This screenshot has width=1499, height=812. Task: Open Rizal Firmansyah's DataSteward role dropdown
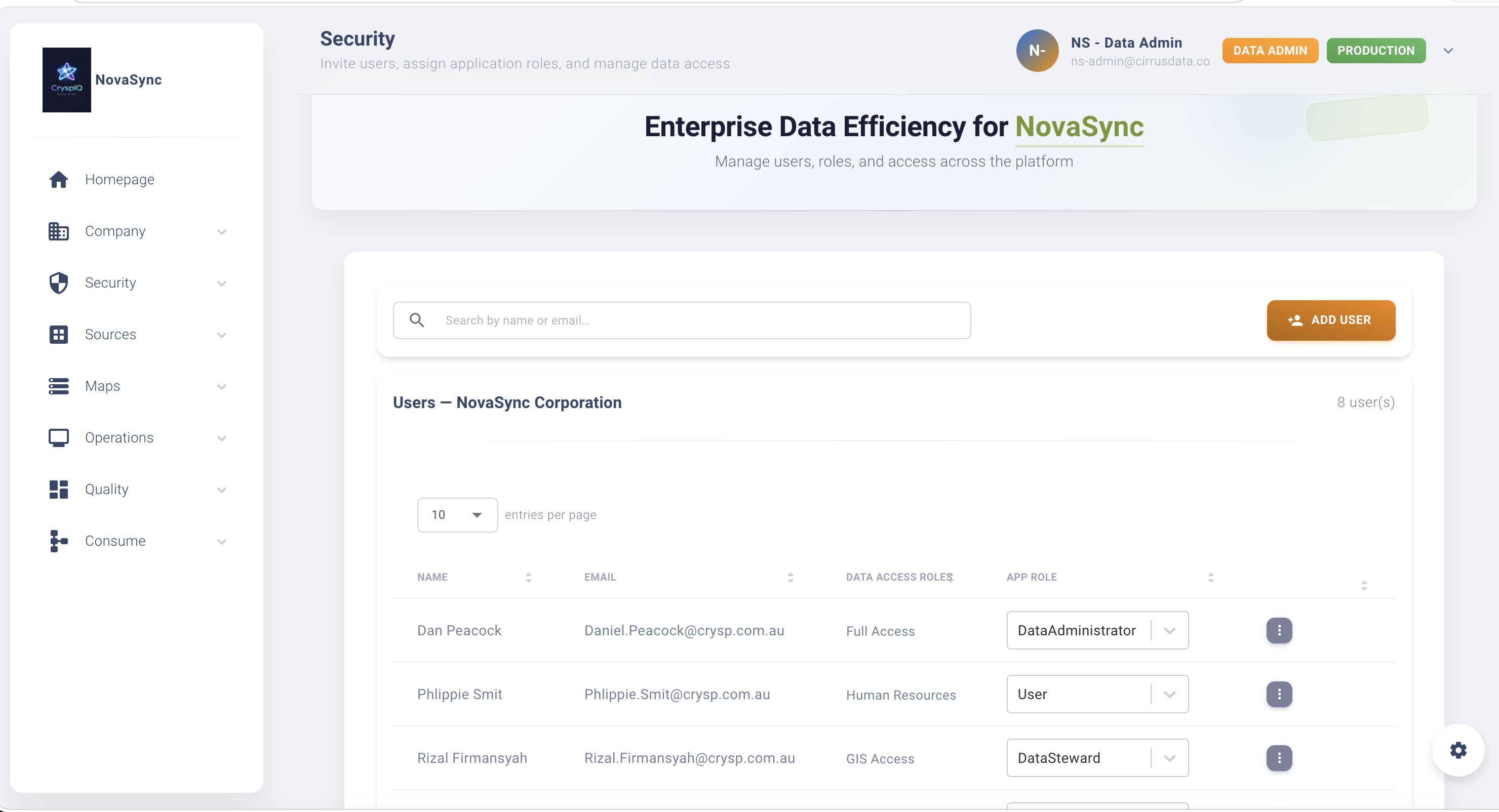pos(1097,758)
